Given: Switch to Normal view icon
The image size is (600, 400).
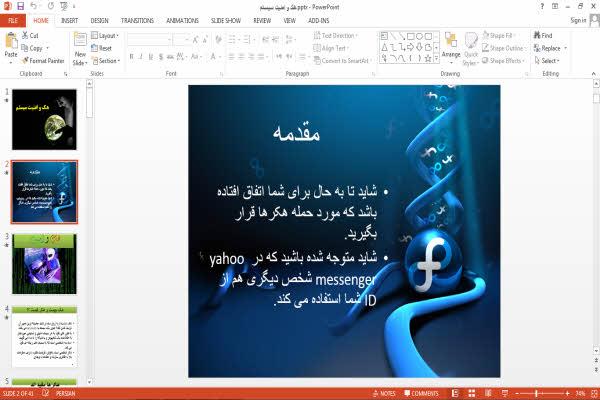Looking at the screenshot, I should click(455, 393).
